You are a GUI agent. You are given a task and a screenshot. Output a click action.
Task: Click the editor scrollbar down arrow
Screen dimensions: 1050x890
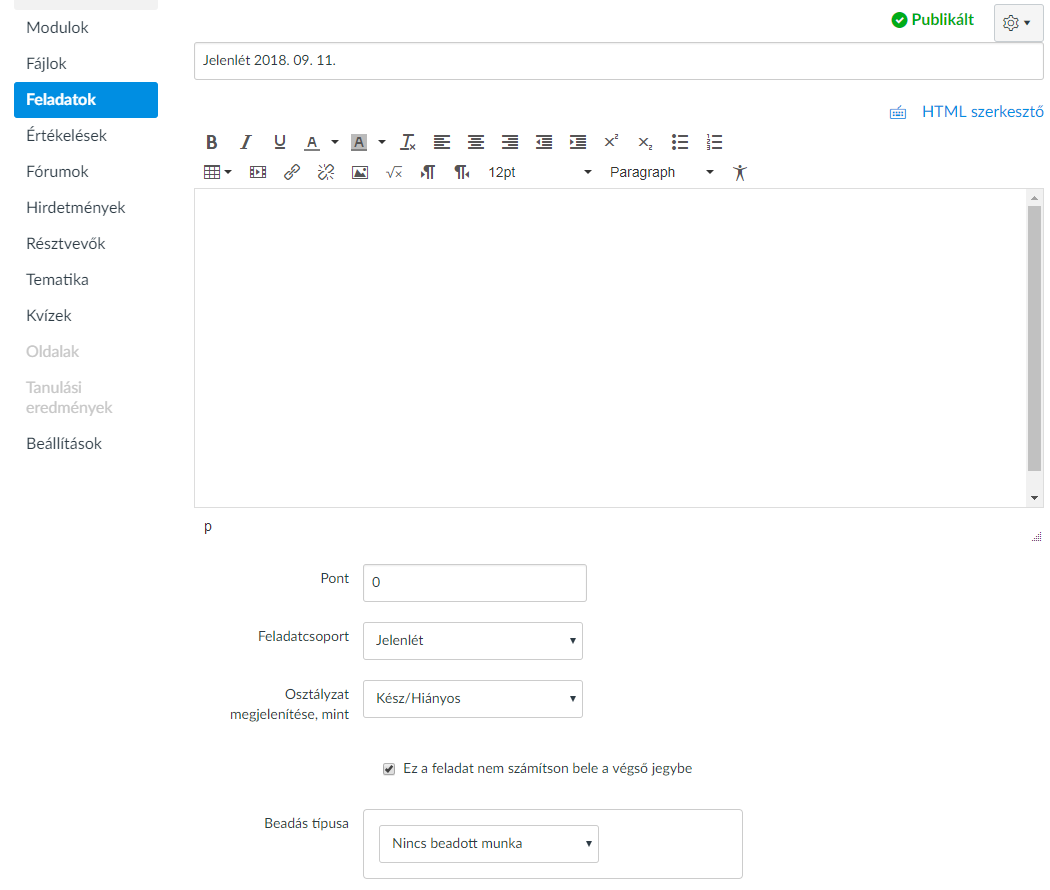click(x=1035, y=498)
